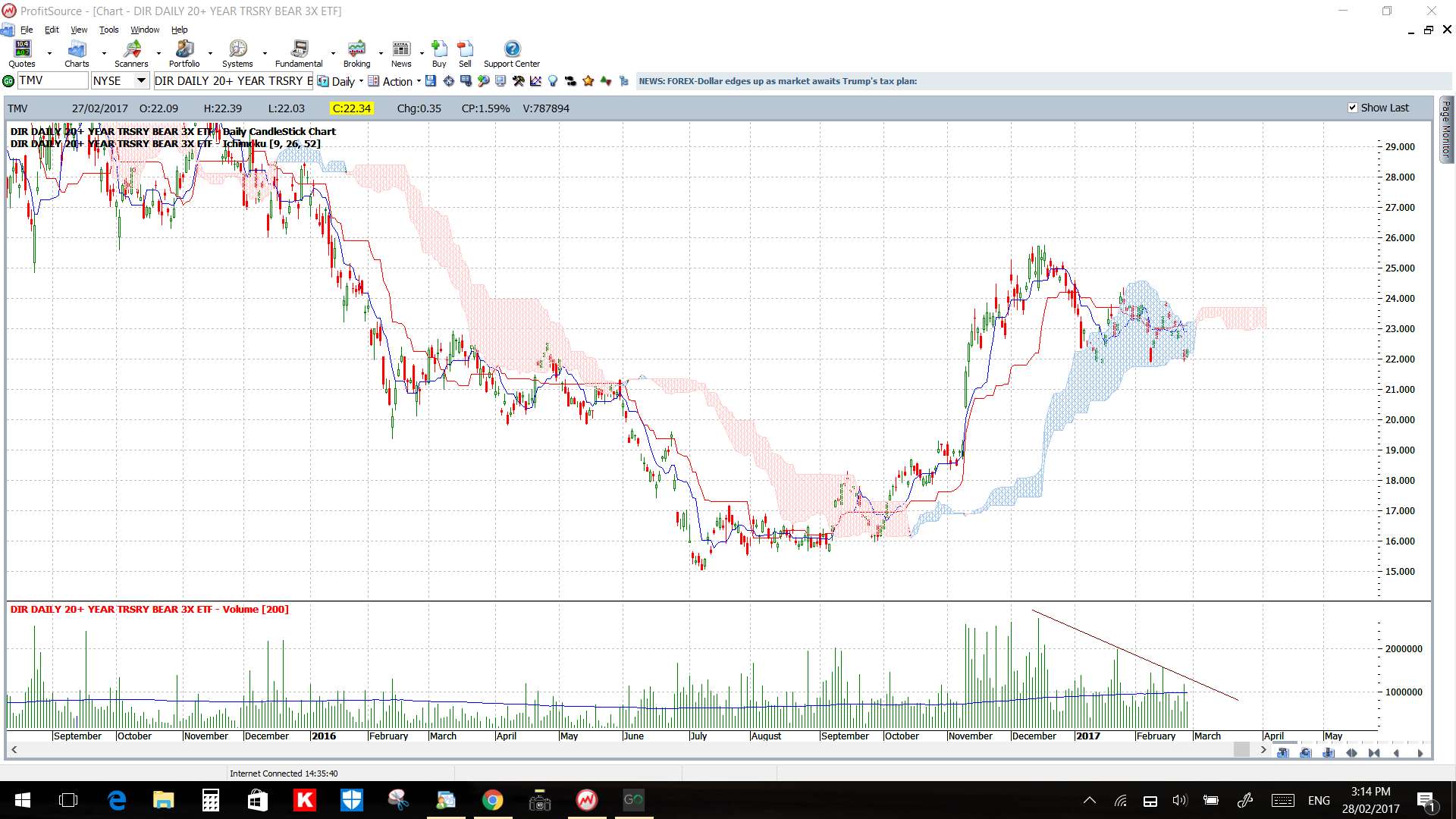Open the Tools menu
The image size is (1456, 819).
[x=109, y=30]
